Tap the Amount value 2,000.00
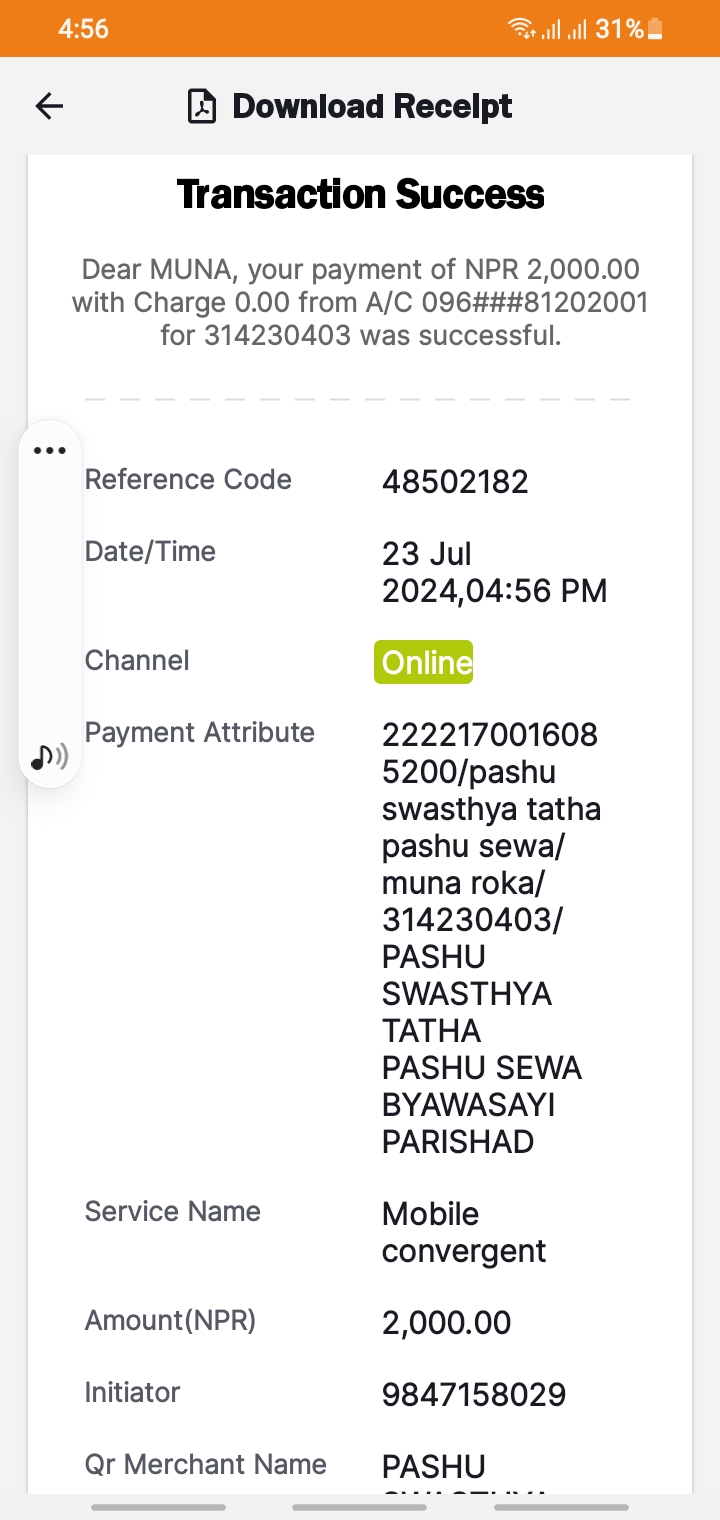The image size is (720, 1520). [447, 1322]
